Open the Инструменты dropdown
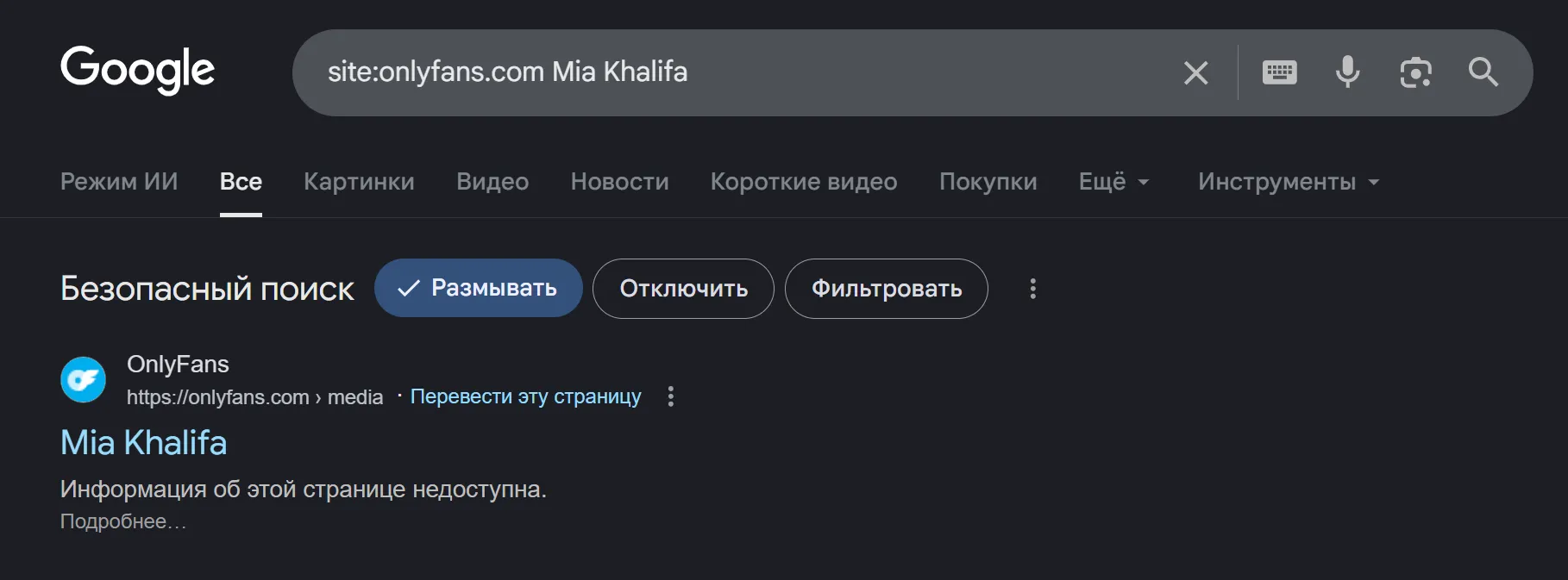 1288,181
